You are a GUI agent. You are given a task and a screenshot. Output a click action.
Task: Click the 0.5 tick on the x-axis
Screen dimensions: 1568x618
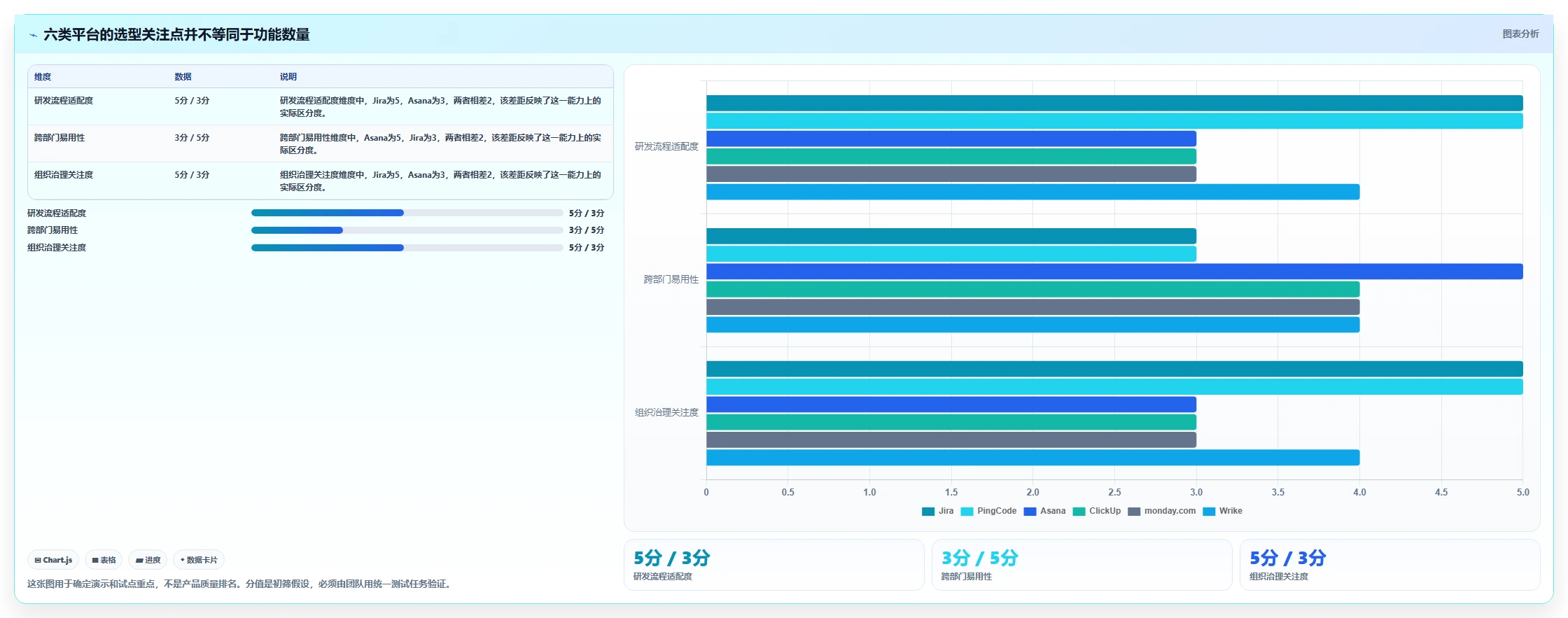(787, 493)
